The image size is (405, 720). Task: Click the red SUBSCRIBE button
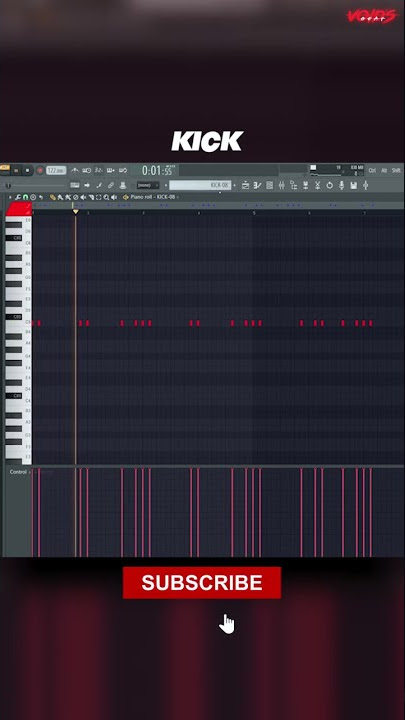[202, 582]
